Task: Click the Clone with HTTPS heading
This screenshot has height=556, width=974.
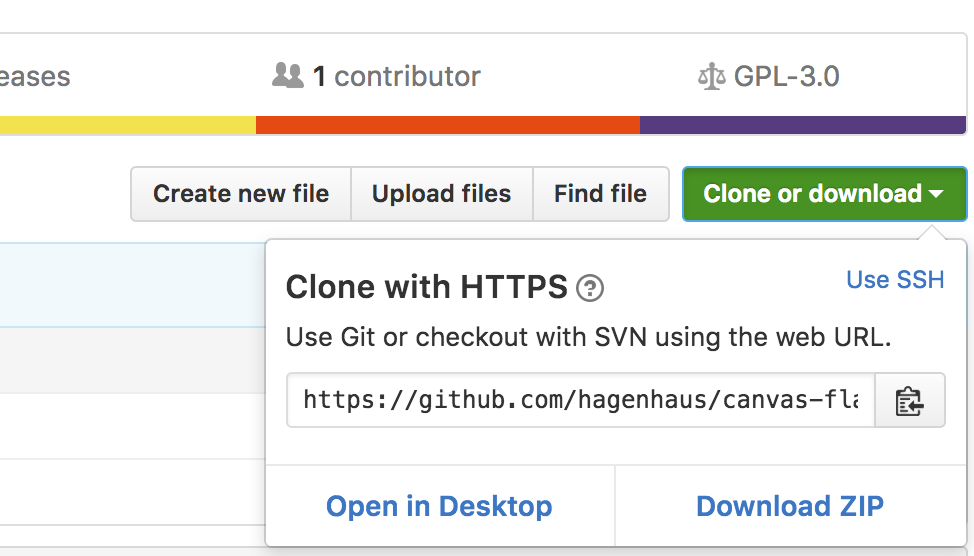Action: (x=427, y=288)
